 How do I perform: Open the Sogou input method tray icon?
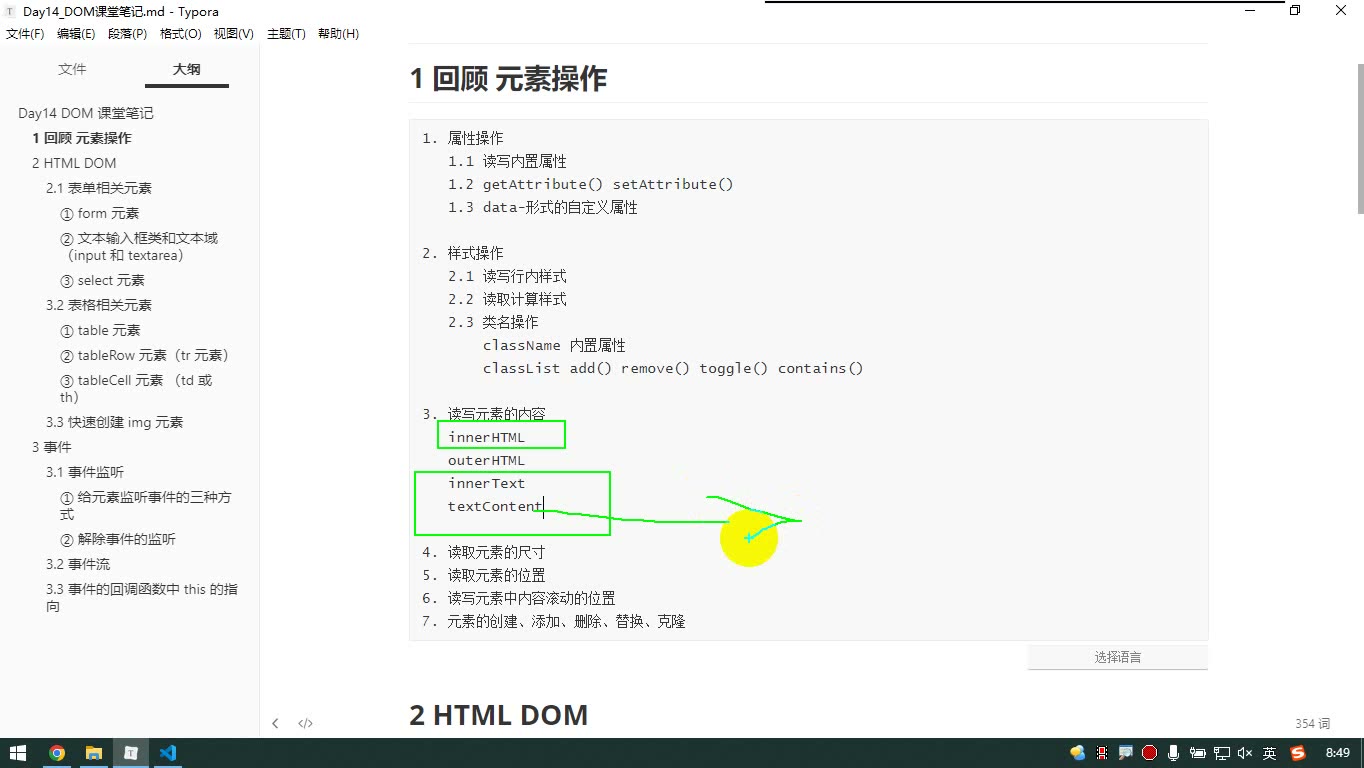[1298, 753]
